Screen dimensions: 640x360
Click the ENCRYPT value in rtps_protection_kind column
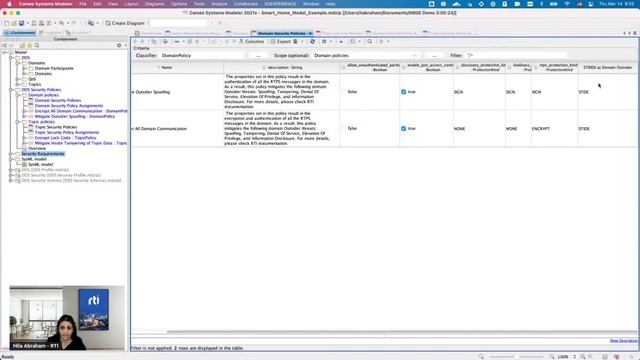coord(540,129)
